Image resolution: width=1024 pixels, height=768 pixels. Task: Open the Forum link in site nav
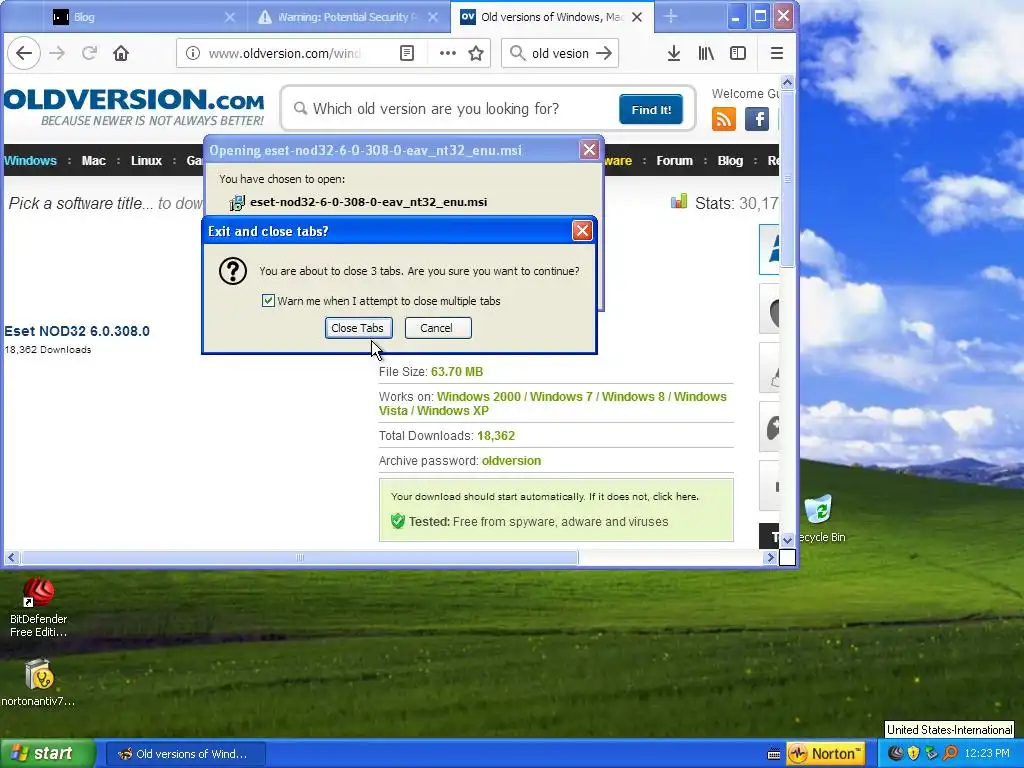[675, 161]
